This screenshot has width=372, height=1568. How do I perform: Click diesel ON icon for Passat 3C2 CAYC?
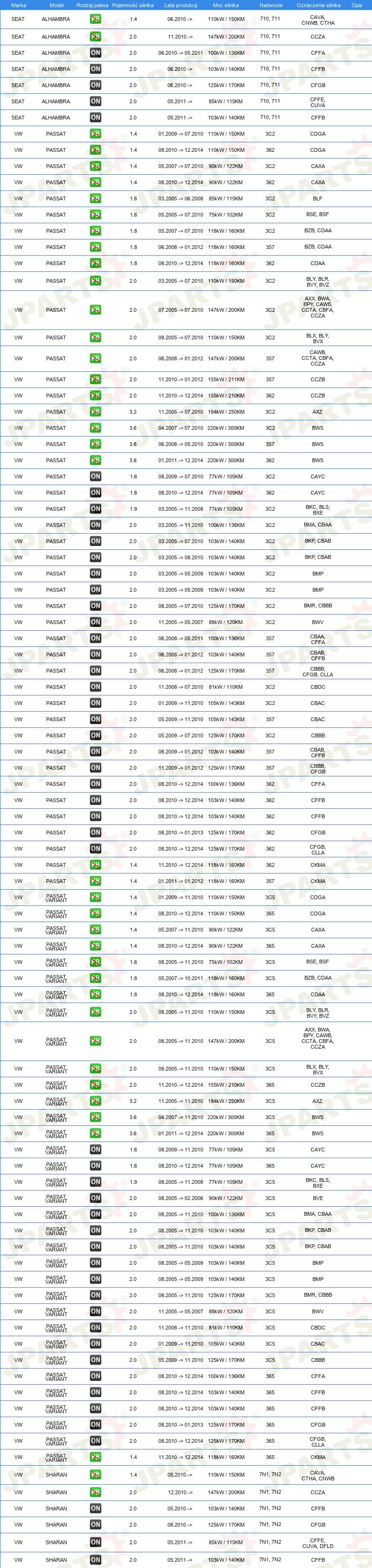(96, 476)
